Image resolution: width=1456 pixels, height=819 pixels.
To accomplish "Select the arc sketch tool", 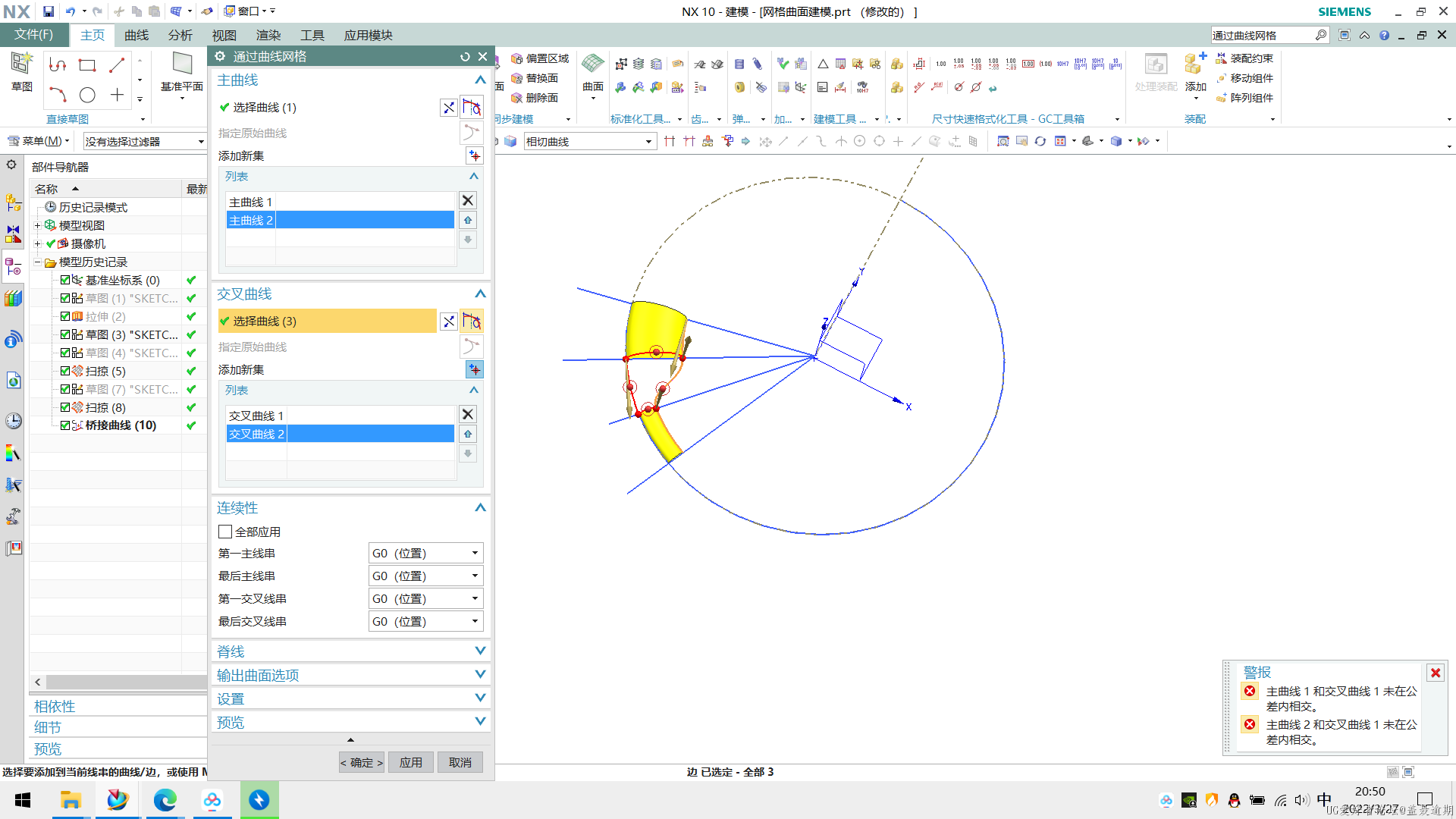I will [58, 95].
